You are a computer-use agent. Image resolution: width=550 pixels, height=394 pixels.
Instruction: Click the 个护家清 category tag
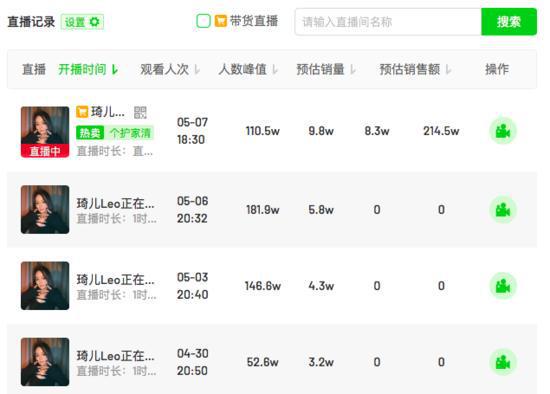pyautogui.click(x=130, y=133)
